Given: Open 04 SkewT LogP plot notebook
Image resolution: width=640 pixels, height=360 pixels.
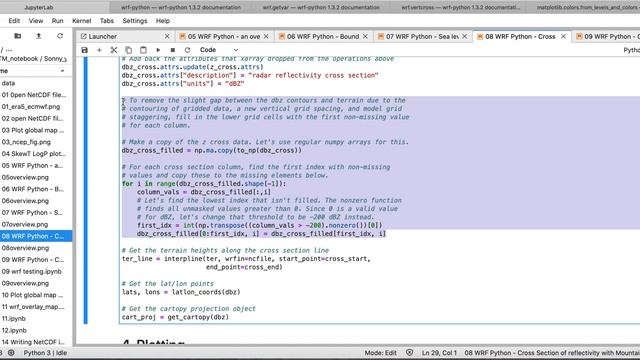Looking at the screenshot, I should [36, 154].
